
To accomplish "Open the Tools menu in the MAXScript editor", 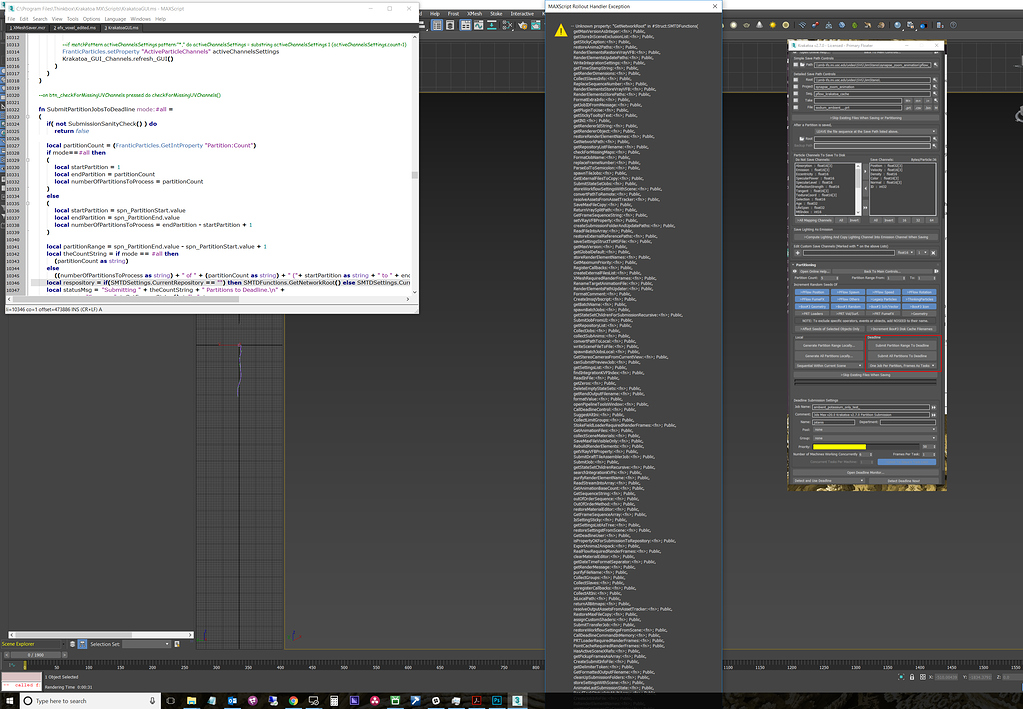I will 72,17.
